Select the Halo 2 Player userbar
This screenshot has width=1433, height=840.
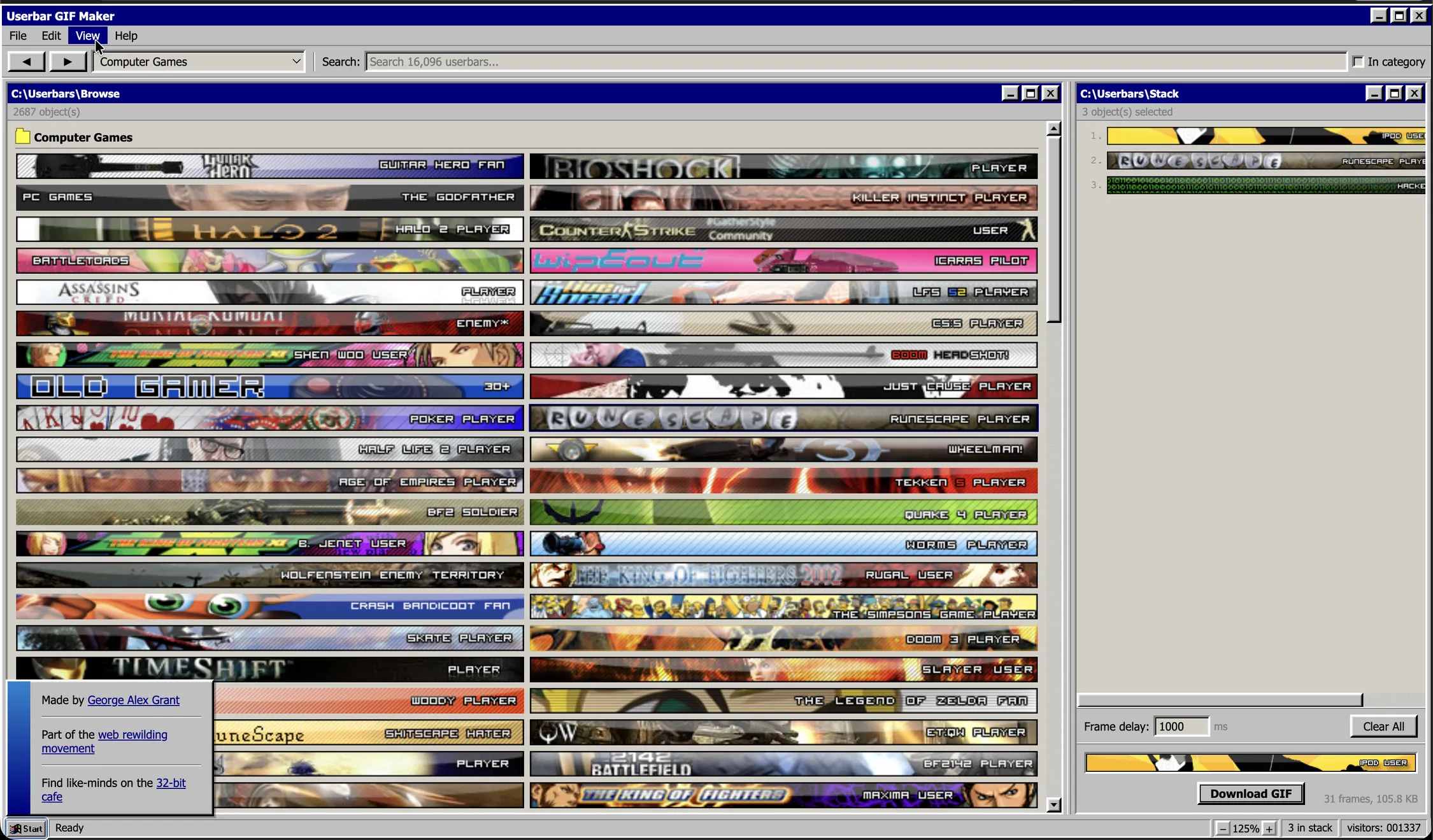(269, 229)
